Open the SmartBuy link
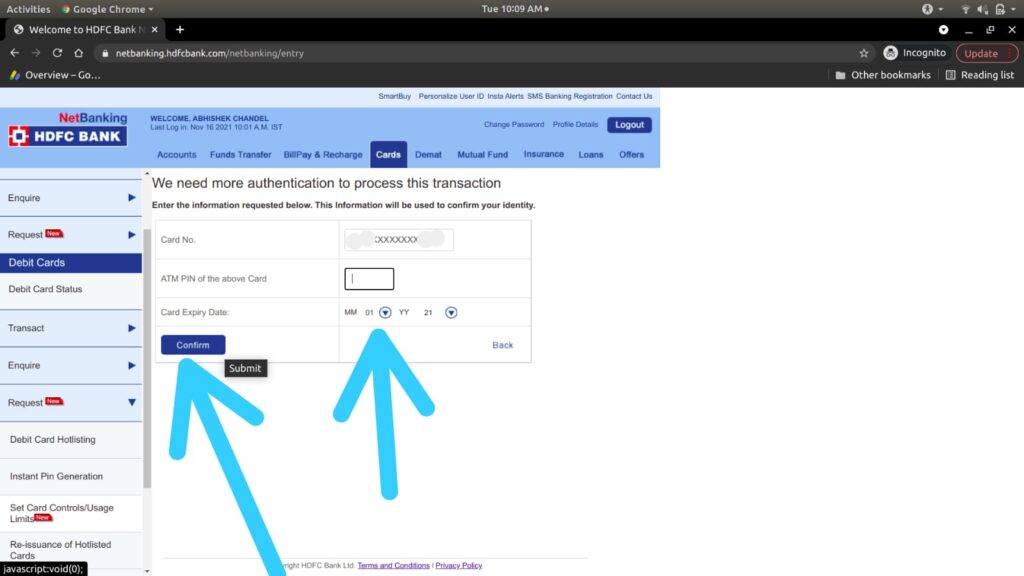1024x576 pixels. click(394, 96)
